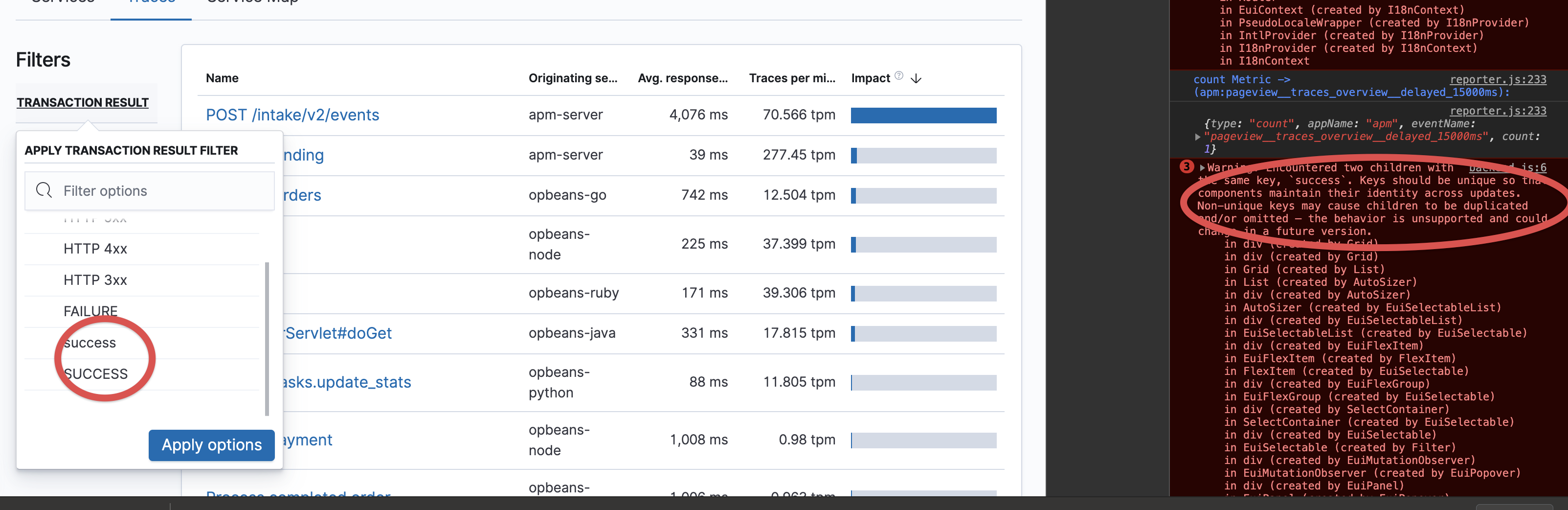
Task: Open the POST /intake/v2/events trace
Action: click(x=293, y=115)
